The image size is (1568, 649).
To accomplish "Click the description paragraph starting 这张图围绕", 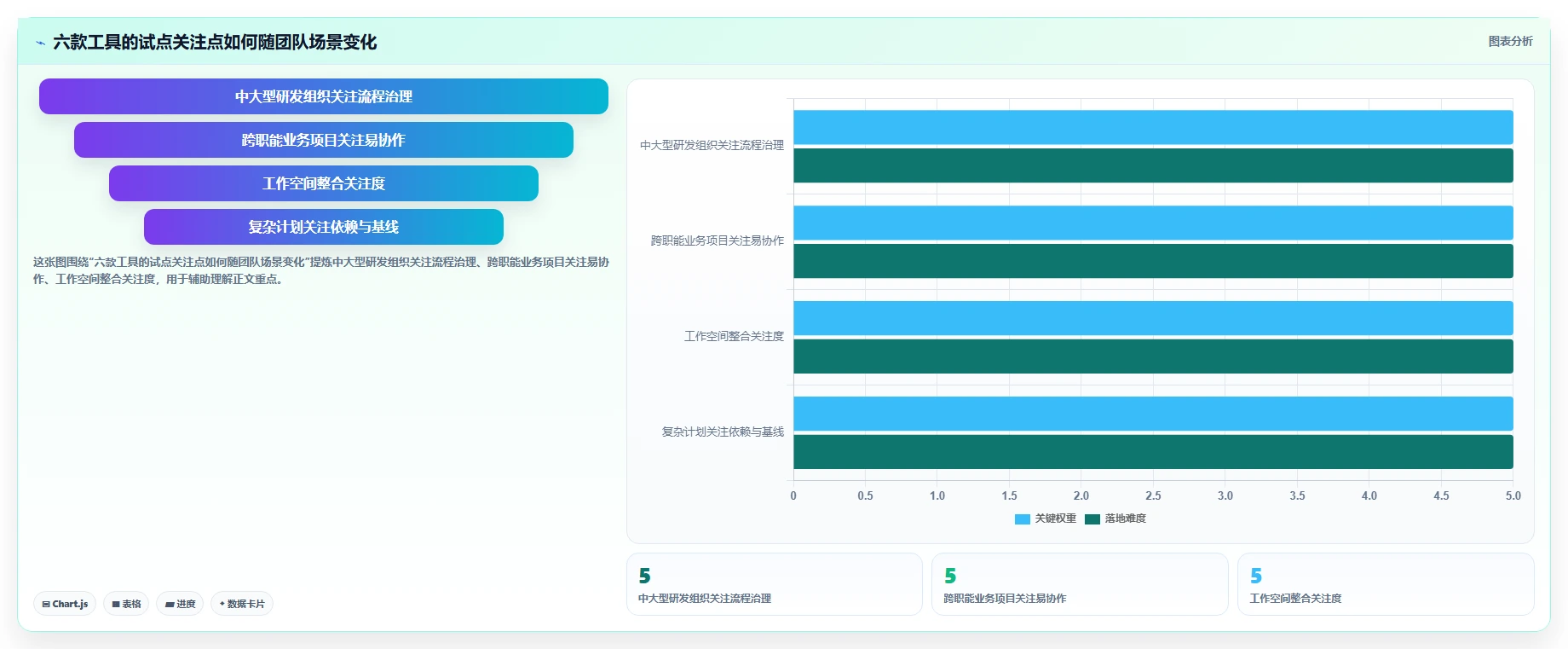I will coord(321,270).
